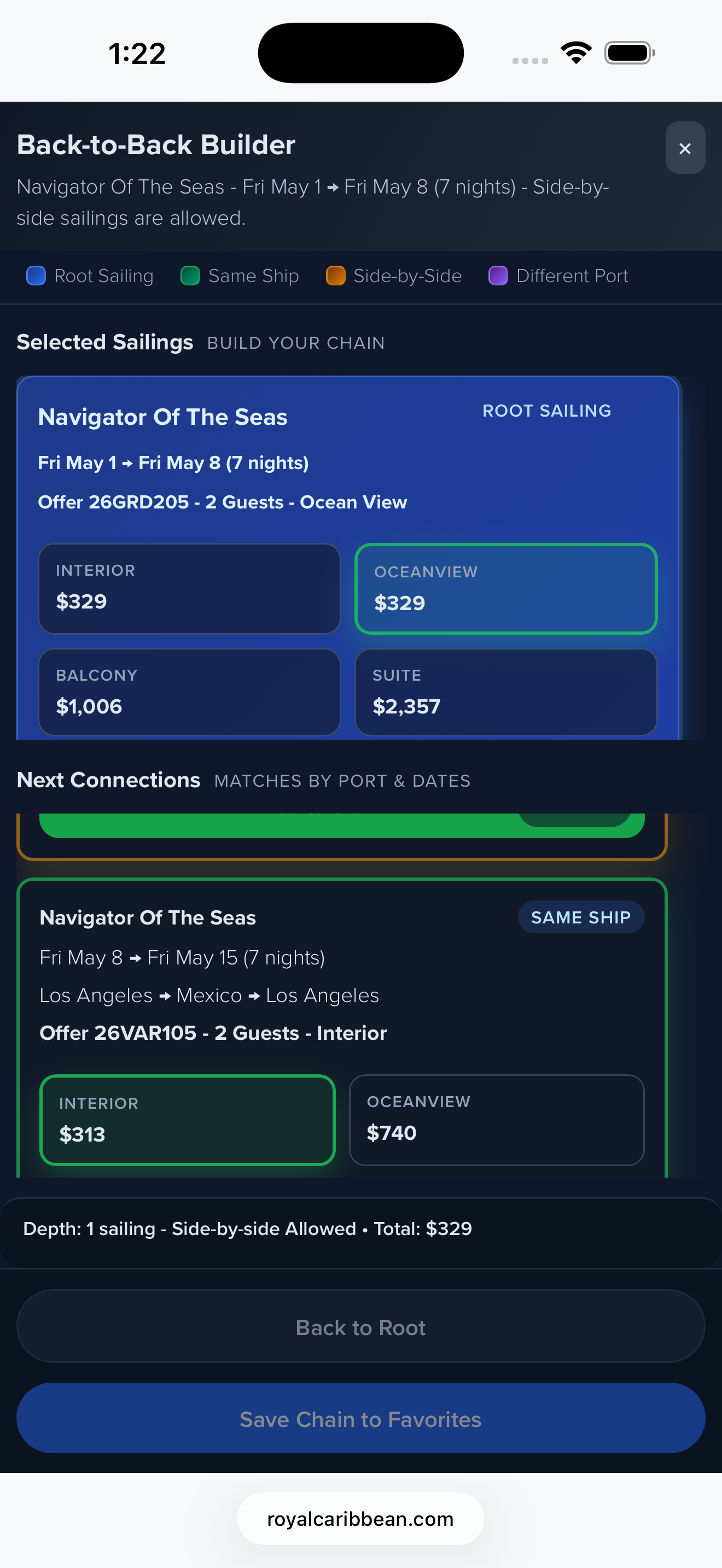The height and width of the screenshot is (1568, 722).
Task: Choose root sailing Suite $2,357 option
Action: pos(506,692)
